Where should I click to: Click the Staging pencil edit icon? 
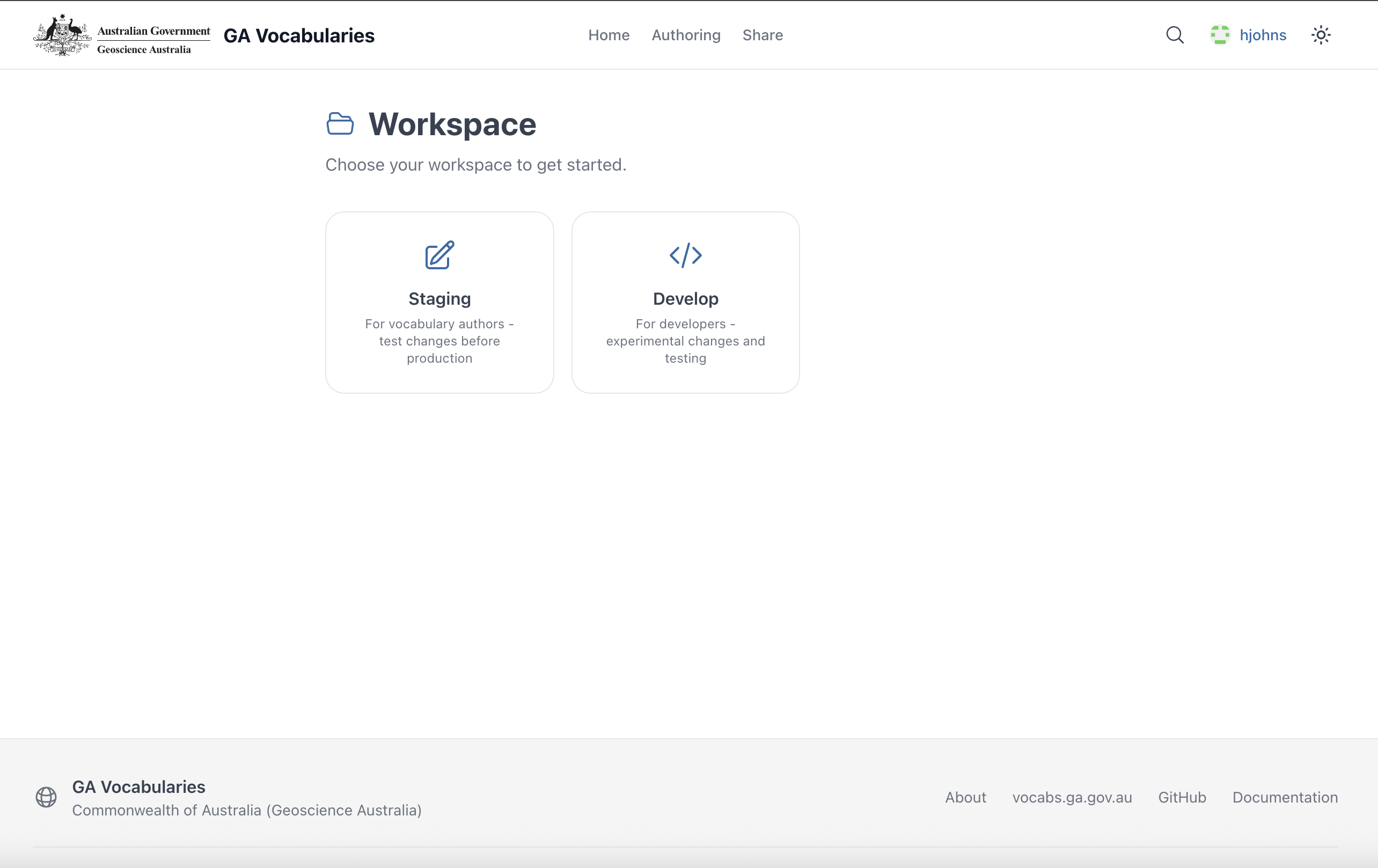pyautogui.click(x=439, y=255)
